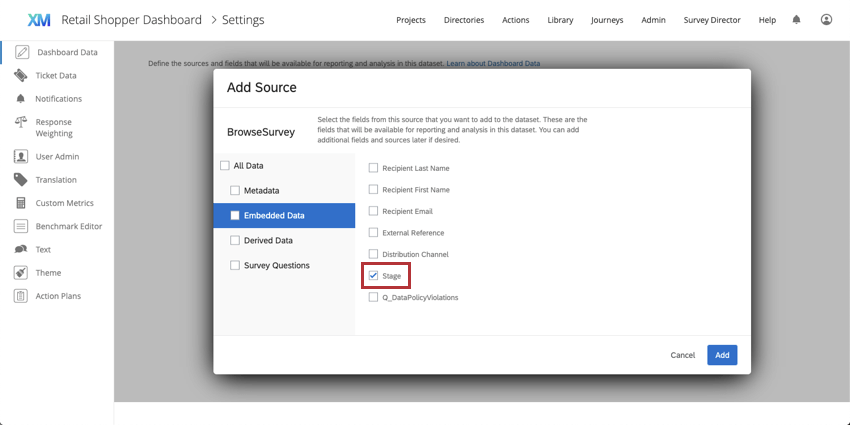Open Custom Metrics settings tab
Image resolution: width=850 pixels, height=425 pixels.
point(65,203)
